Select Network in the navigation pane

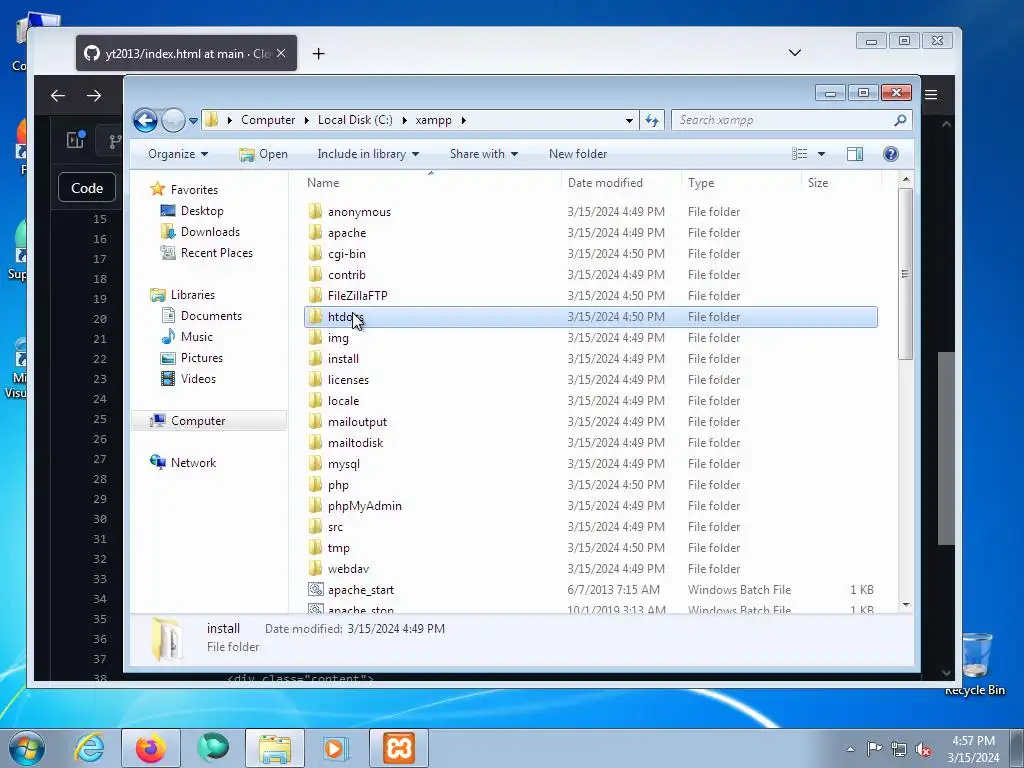click(x=193, y=463)
